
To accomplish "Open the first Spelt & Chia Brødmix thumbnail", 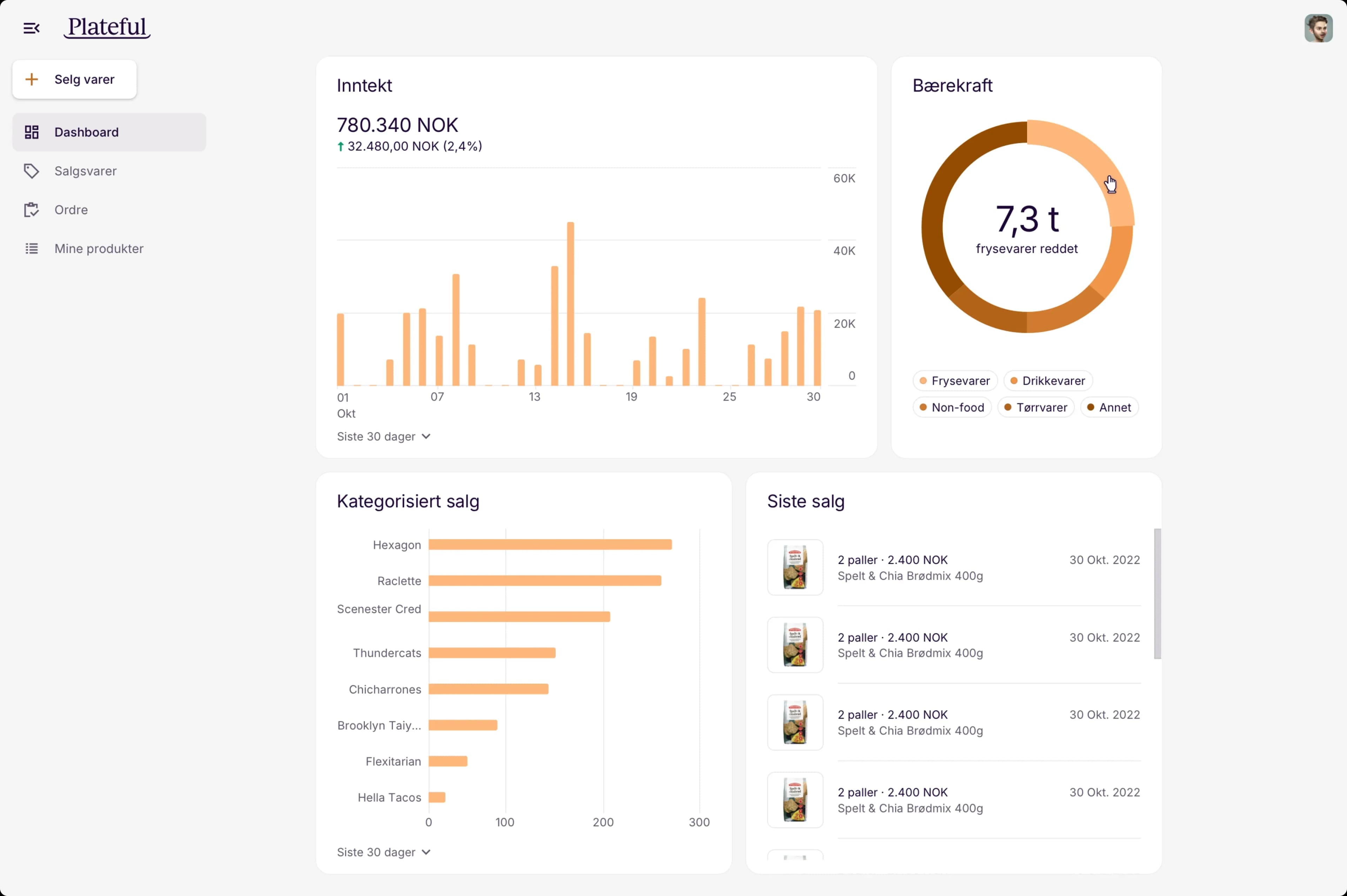I will (x=795, y=567).
